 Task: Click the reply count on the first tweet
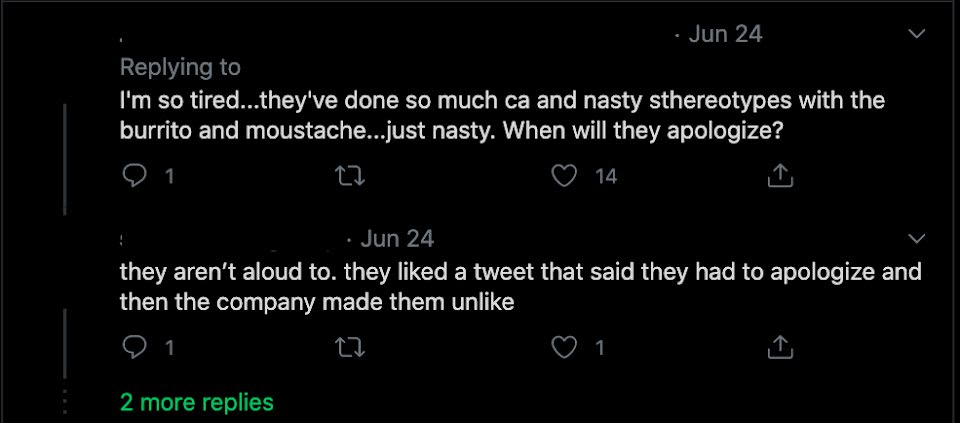tap(169, 177)
